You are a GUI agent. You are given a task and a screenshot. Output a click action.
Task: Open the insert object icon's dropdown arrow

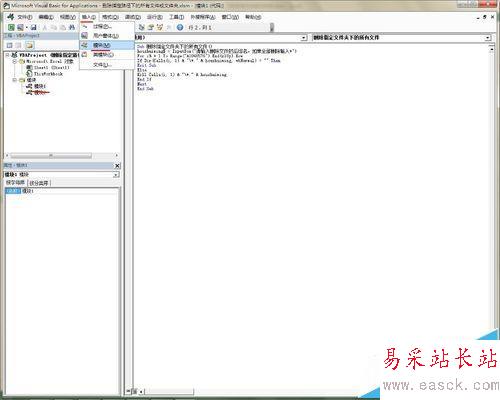point(26,27)
